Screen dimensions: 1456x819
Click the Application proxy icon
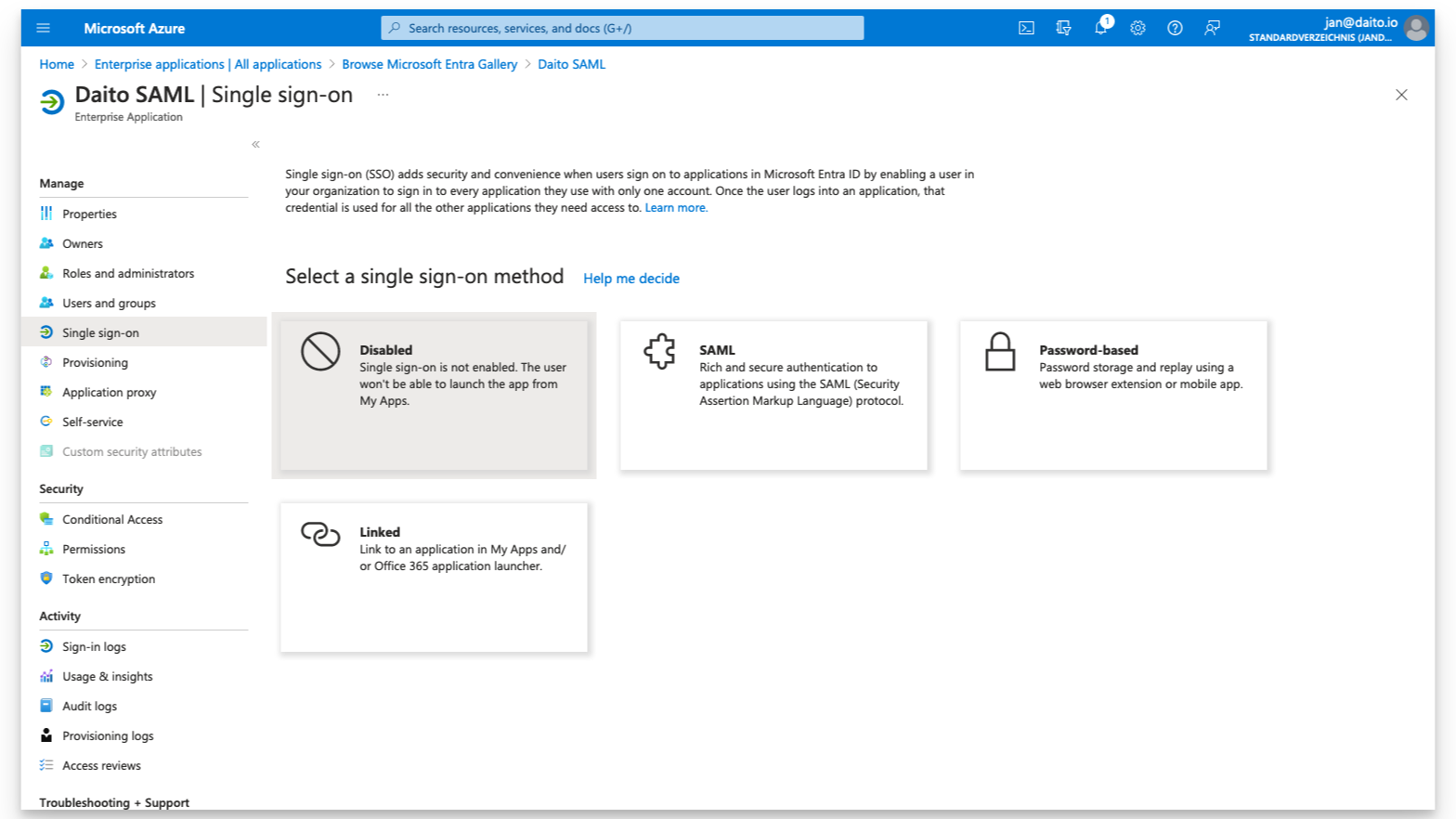(x=46, y=392)
